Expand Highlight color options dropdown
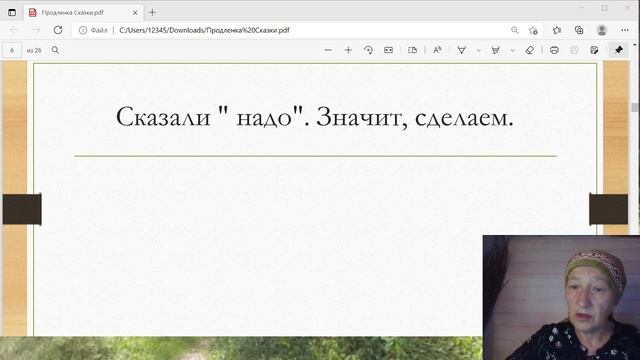The width and height of the screenshot is (640, 360). (x=513, y=51)
